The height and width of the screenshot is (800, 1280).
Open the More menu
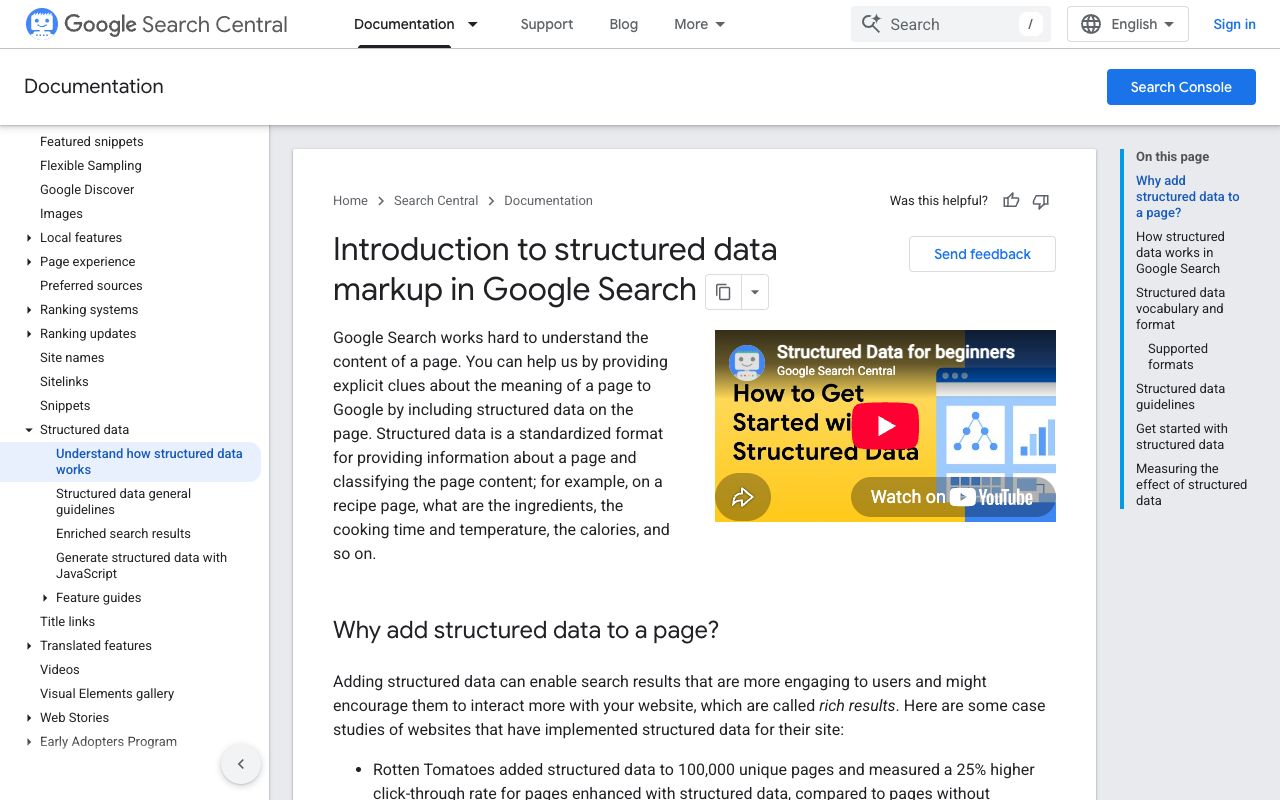click(700, 24)
